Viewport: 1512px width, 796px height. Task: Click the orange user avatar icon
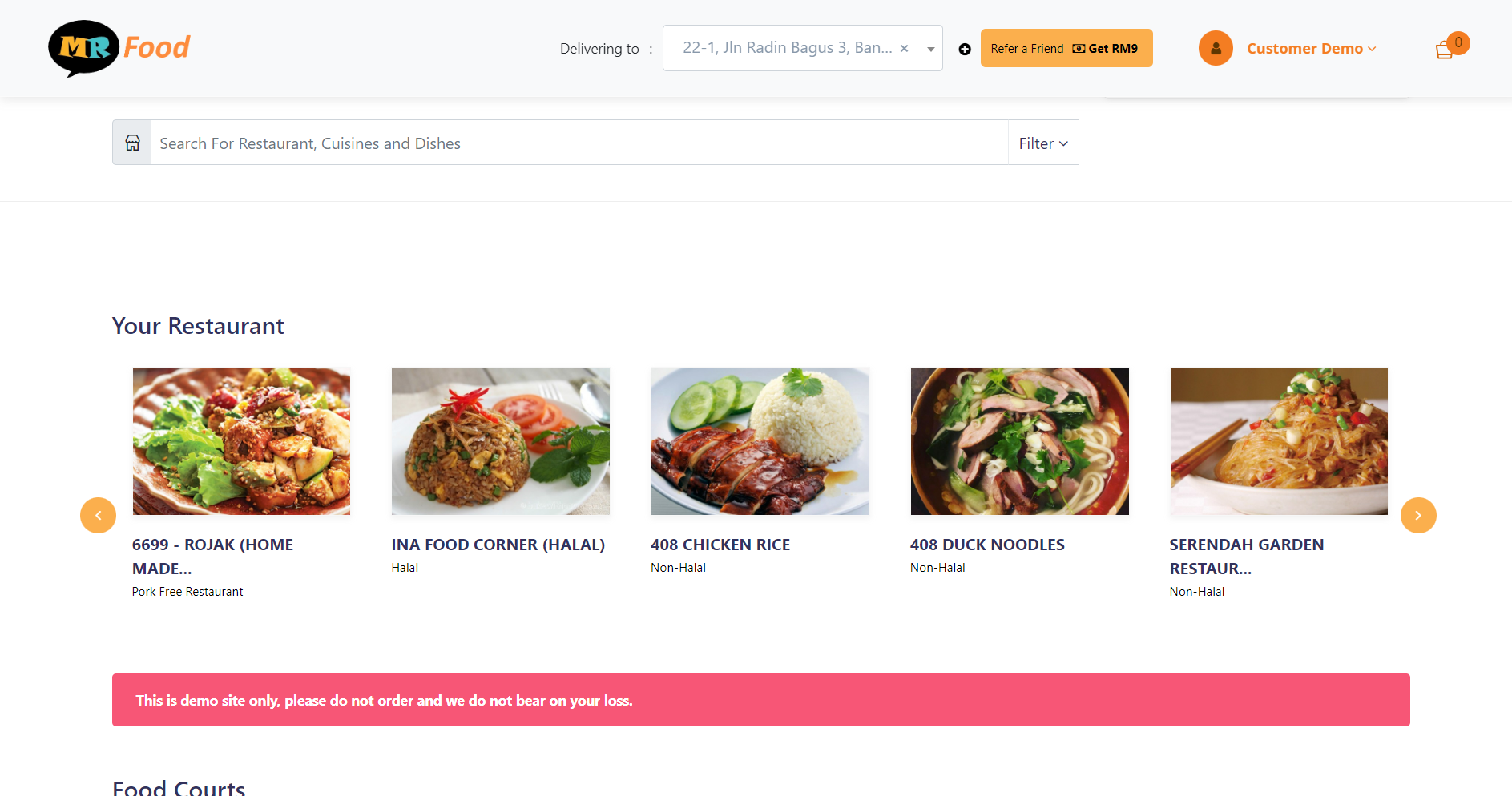tap(1215, 48)
